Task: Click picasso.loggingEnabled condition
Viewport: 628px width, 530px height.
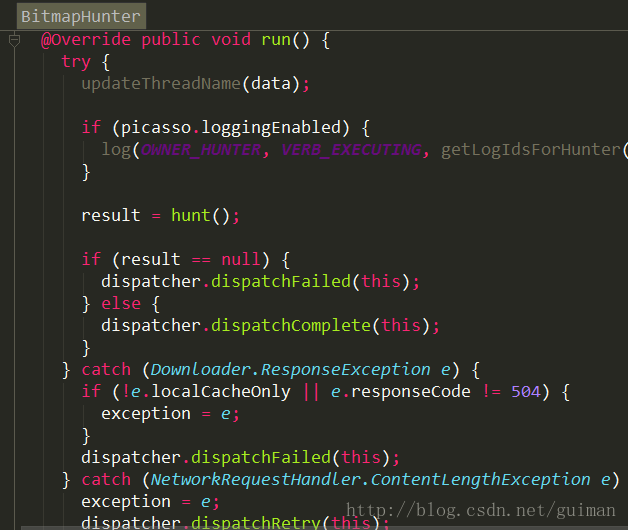Action: click(231, 128)
